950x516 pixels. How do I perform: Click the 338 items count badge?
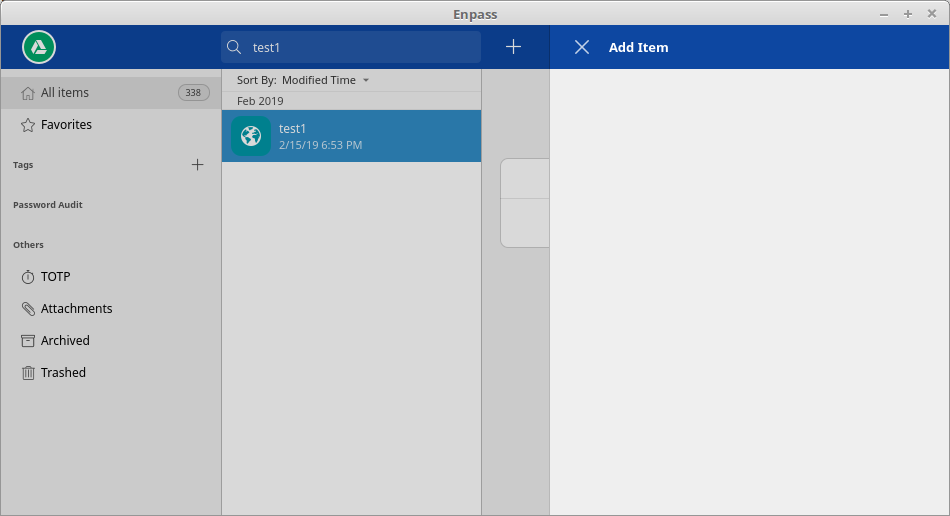(x=193, y=93)
